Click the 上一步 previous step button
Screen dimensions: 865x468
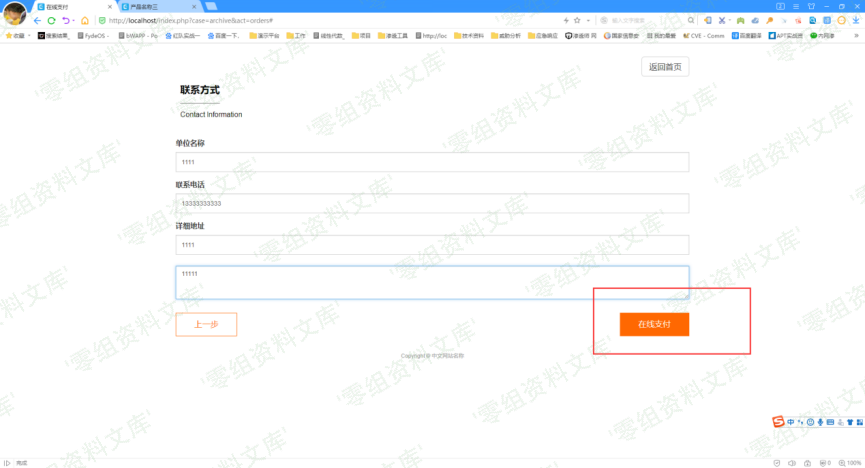[206, 324]
